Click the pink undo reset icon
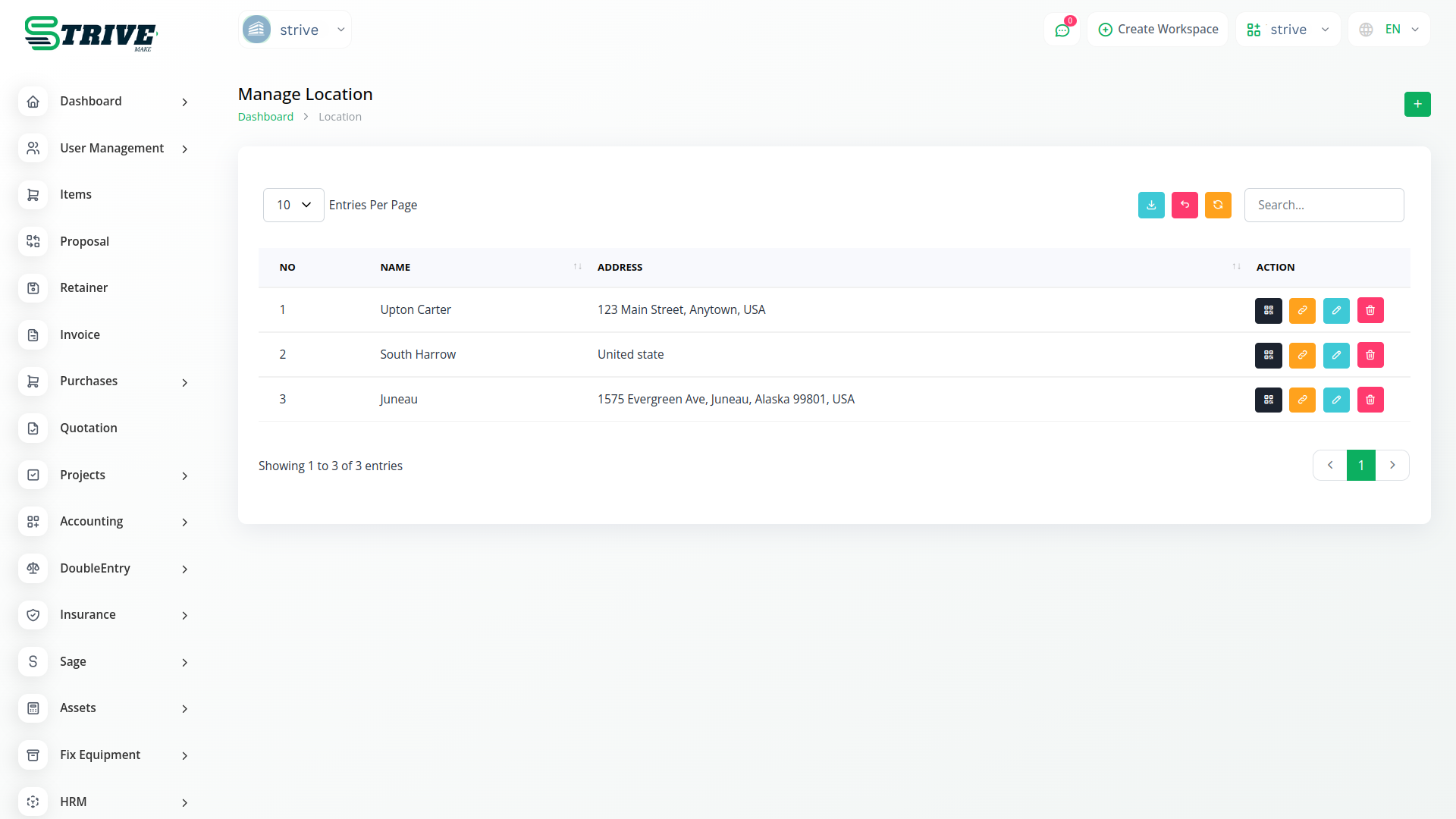Viewport: 1456px width, 819px height. pyautogui.click(x=1184, y=205)
